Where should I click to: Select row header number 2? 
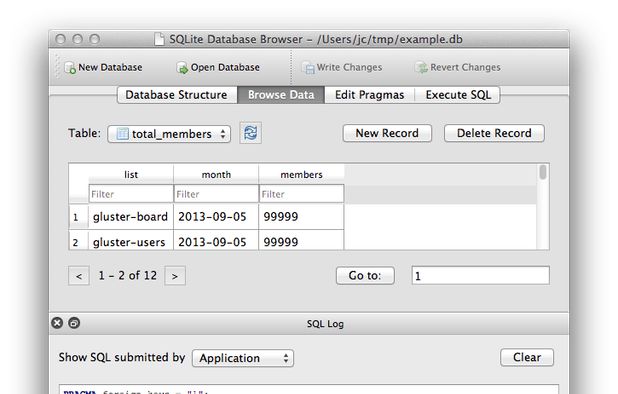[x=78, y=240]
